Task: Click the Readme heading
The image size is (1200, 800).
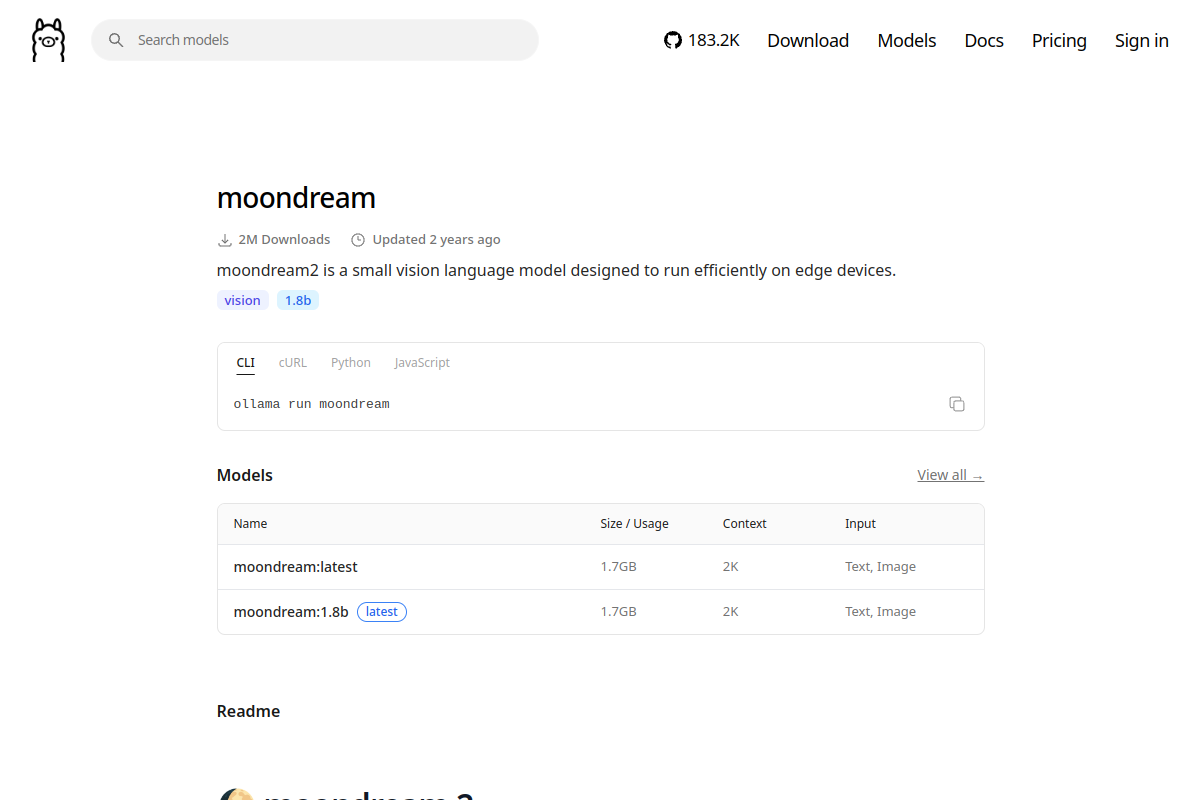Action: click(248, 711)
